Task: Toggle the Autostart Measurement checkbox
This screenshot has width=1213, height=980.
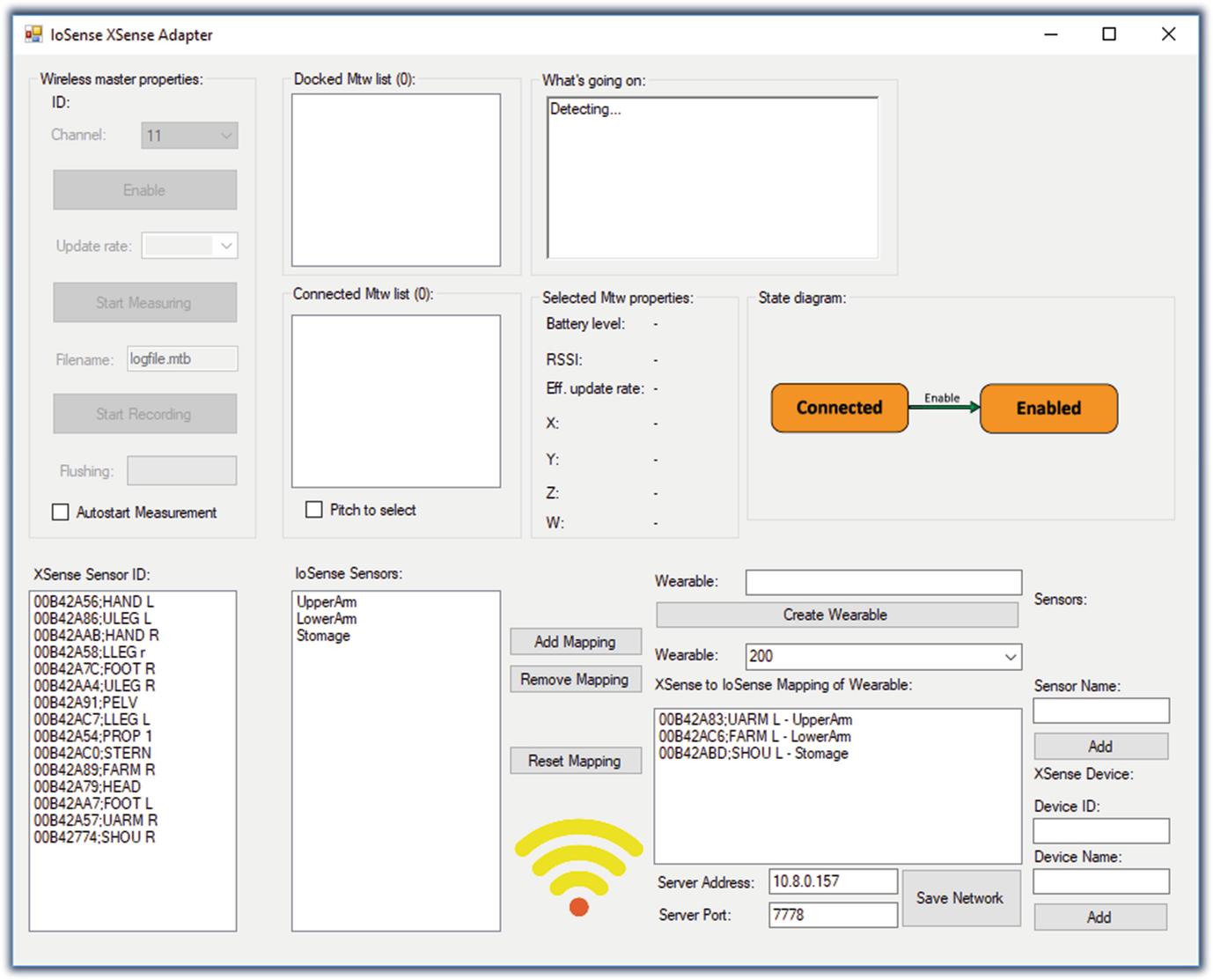Action: pos(60,512)
